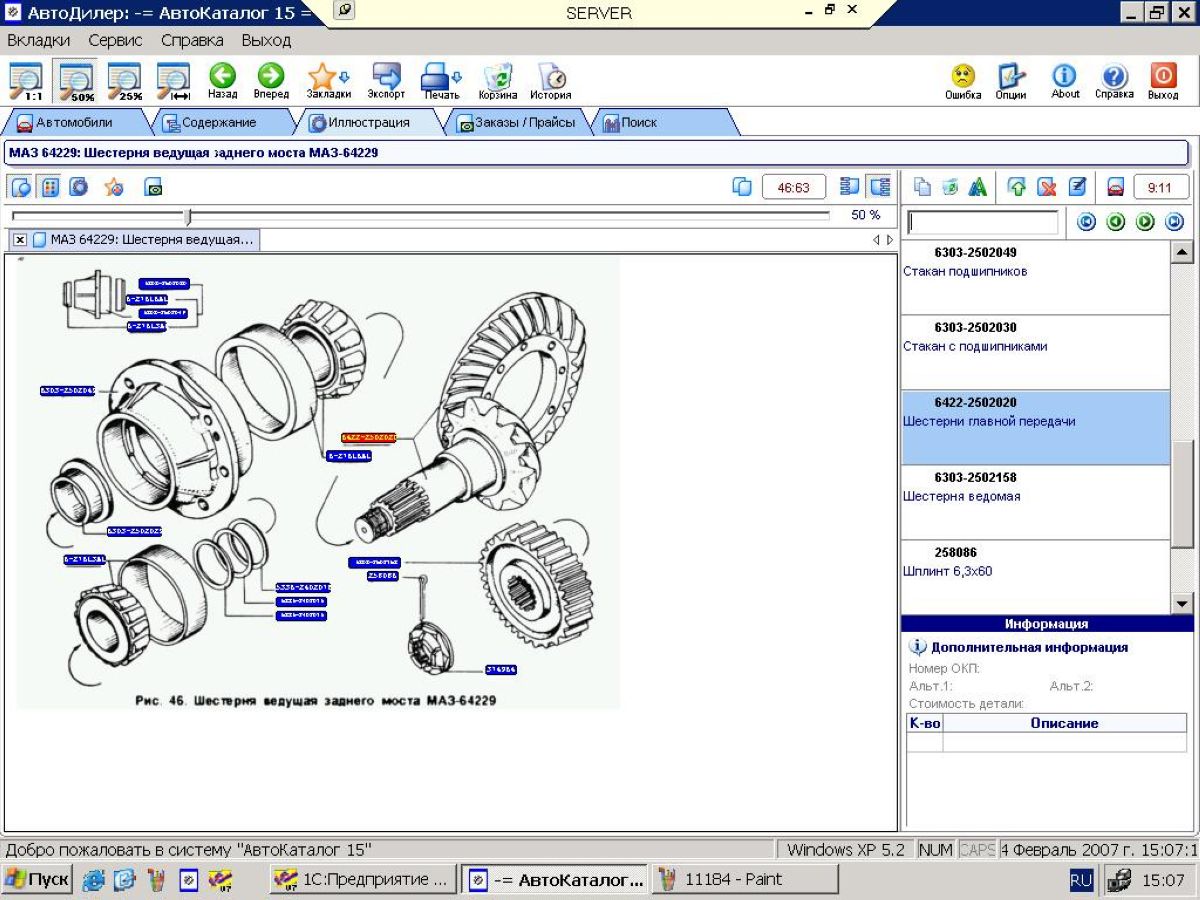Click the blue edit note icon
This screenshot has height=900, width=1200.
[1077, 187]
